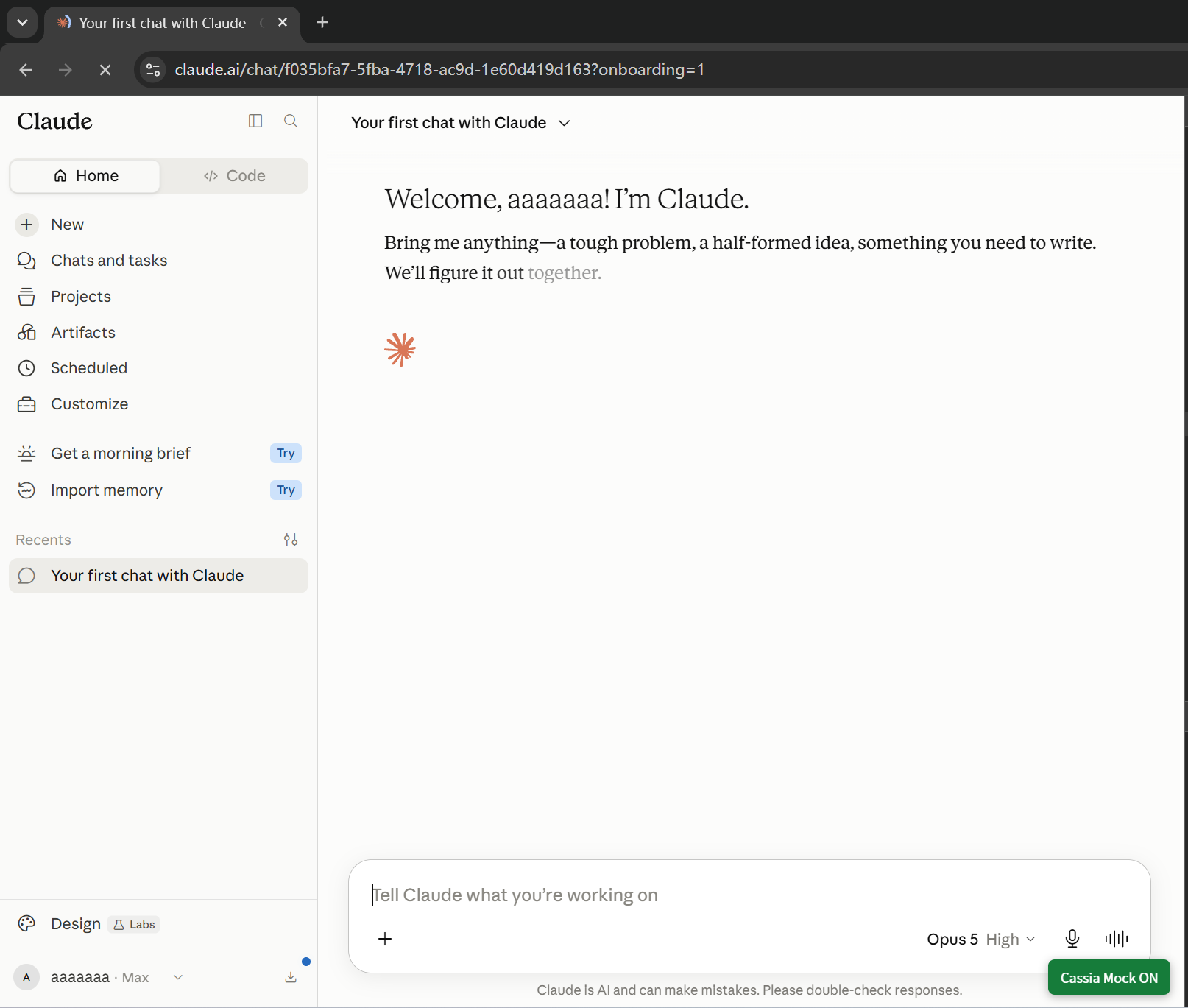The height and width of the screenshot is (1008, 1188).
Task: Toggle Cassia Mock ON button
Action: 1109,978
